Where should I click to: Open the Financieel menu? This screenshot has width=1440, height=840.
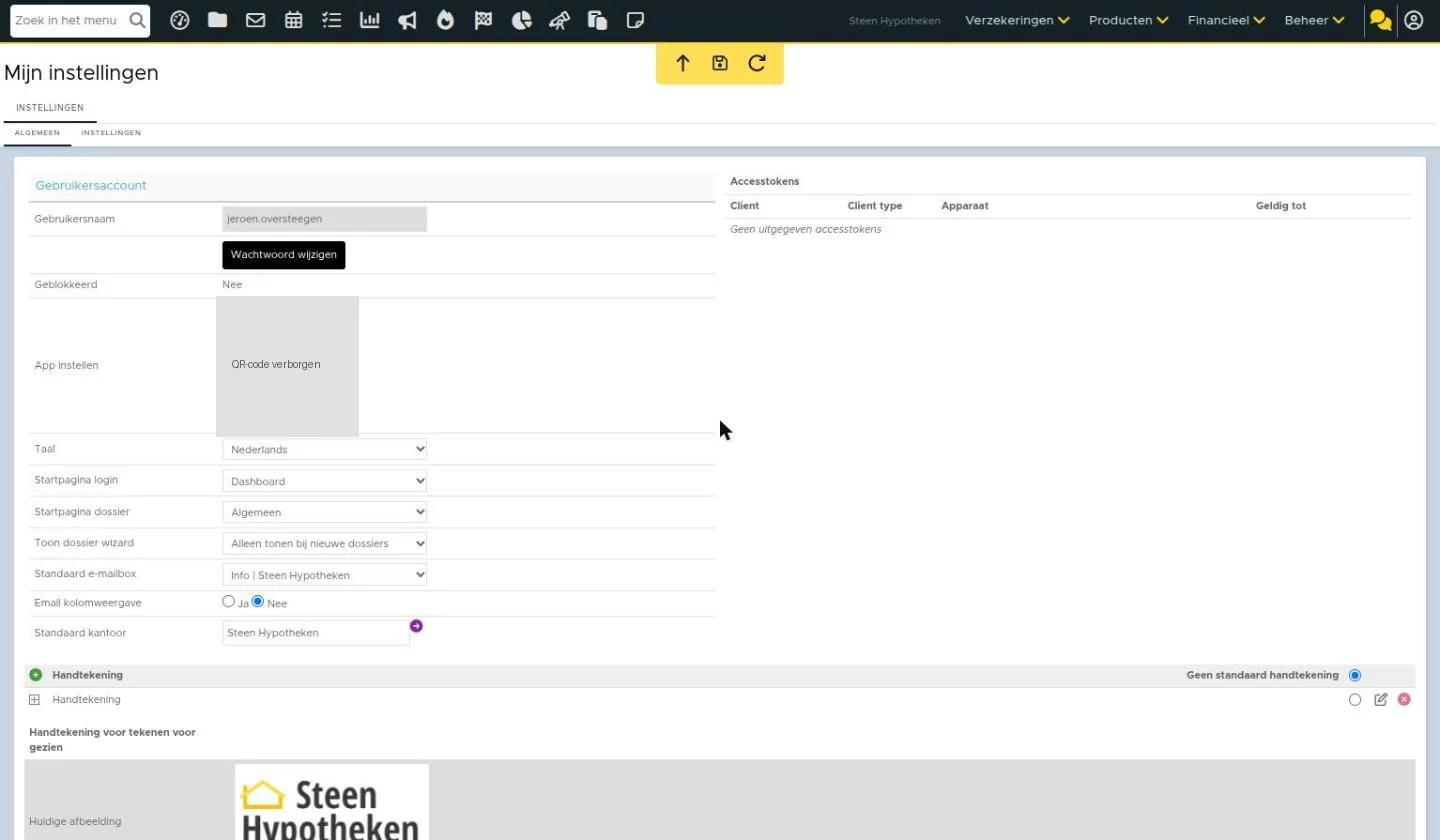tap(1227, 20)
